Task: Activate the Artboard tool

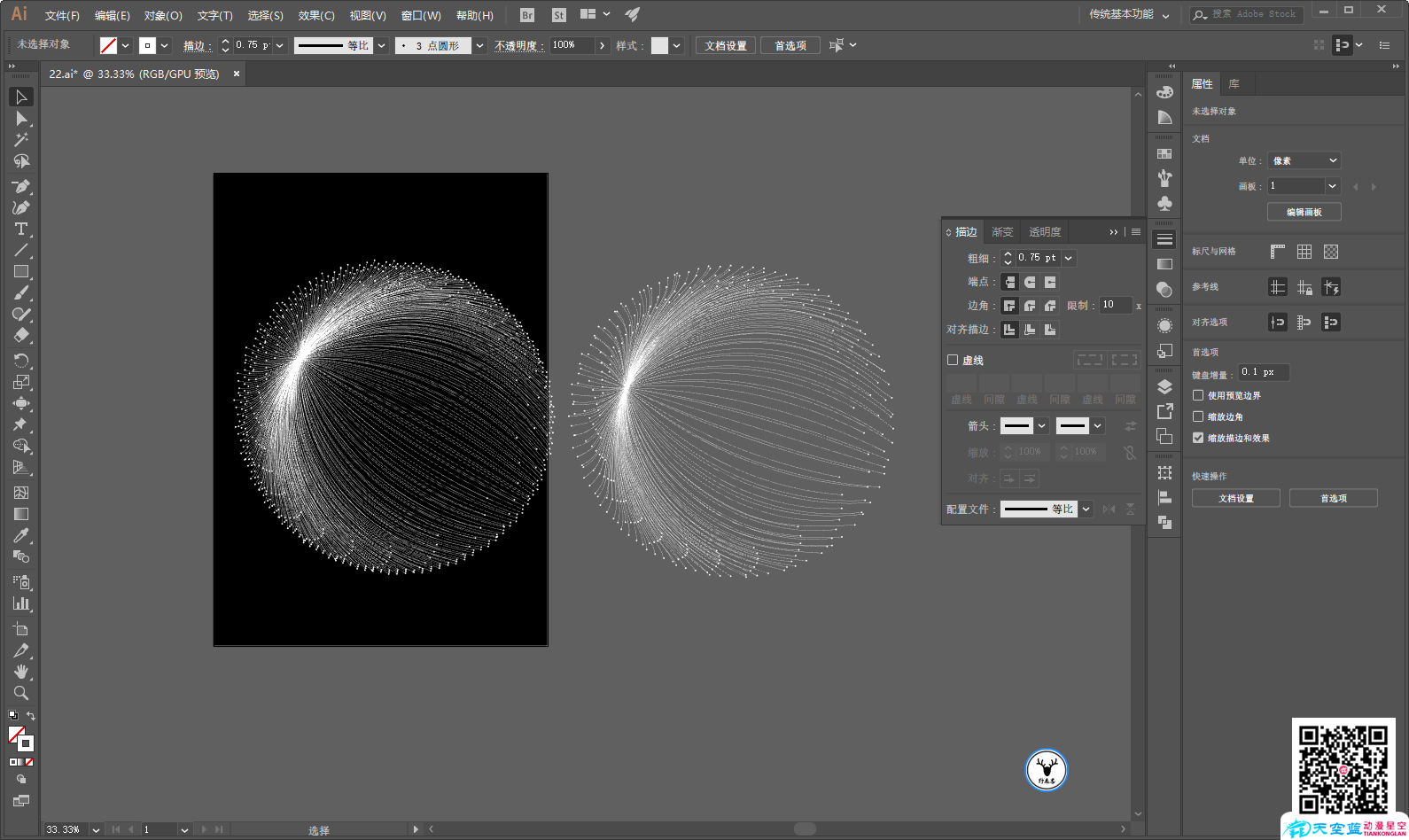Action: pos(21,628)
